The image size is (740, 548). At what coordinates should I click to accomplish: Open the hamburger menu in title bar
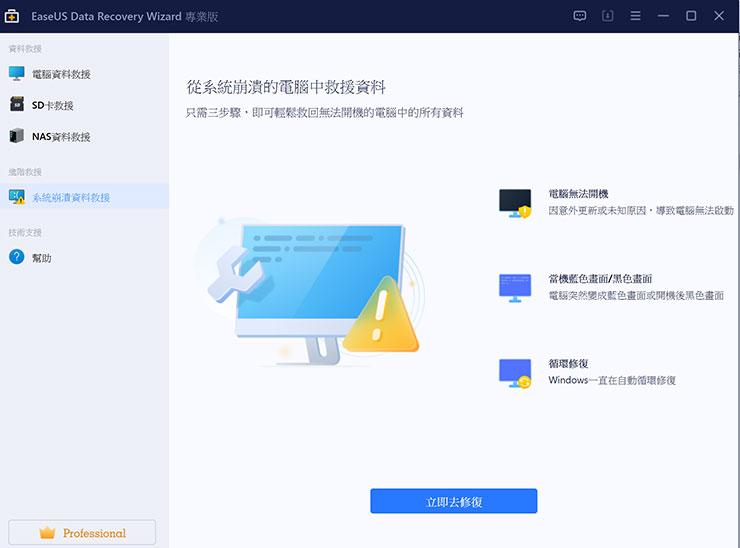pyautogui.click(x=635, y=16)
